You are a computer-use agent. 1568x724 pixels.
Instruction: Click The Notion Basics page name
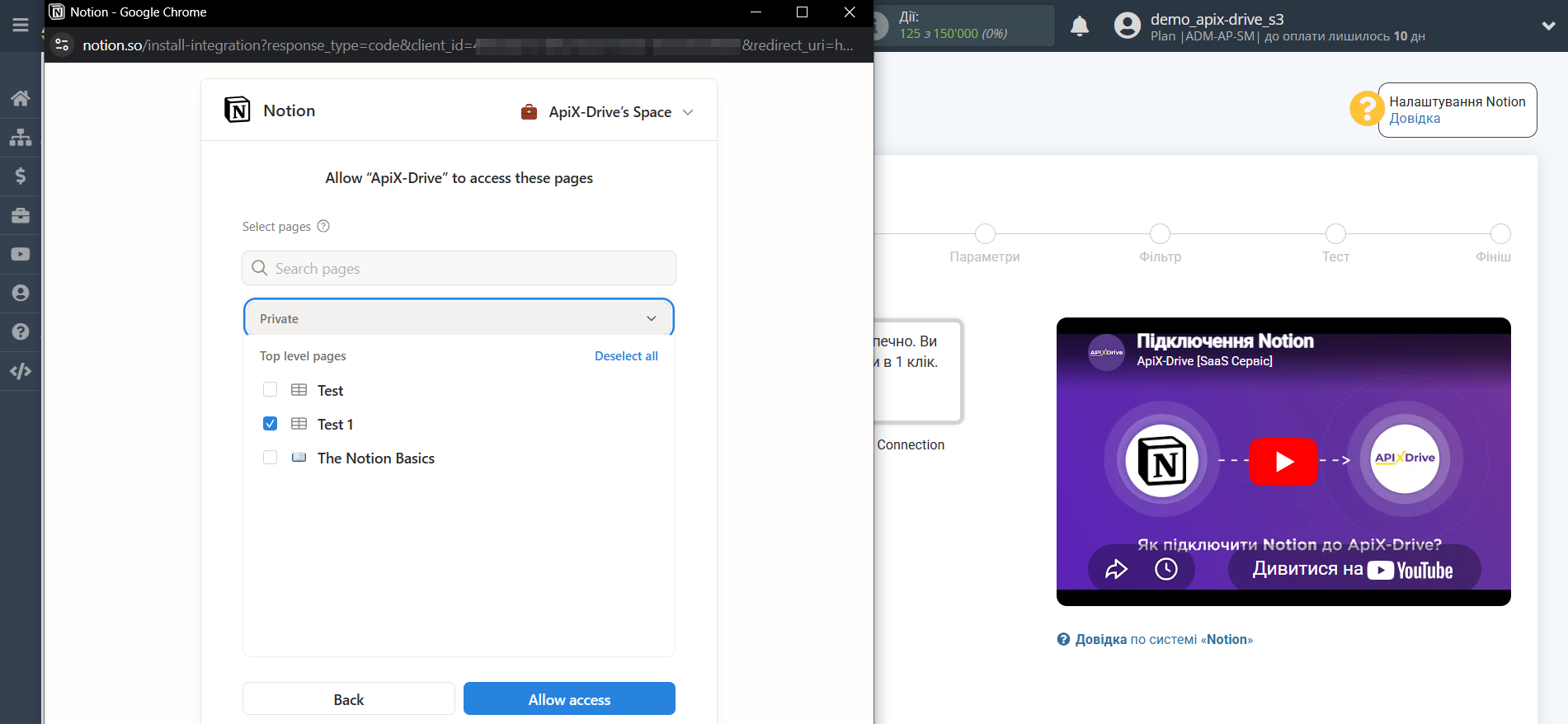coord(375,458)
